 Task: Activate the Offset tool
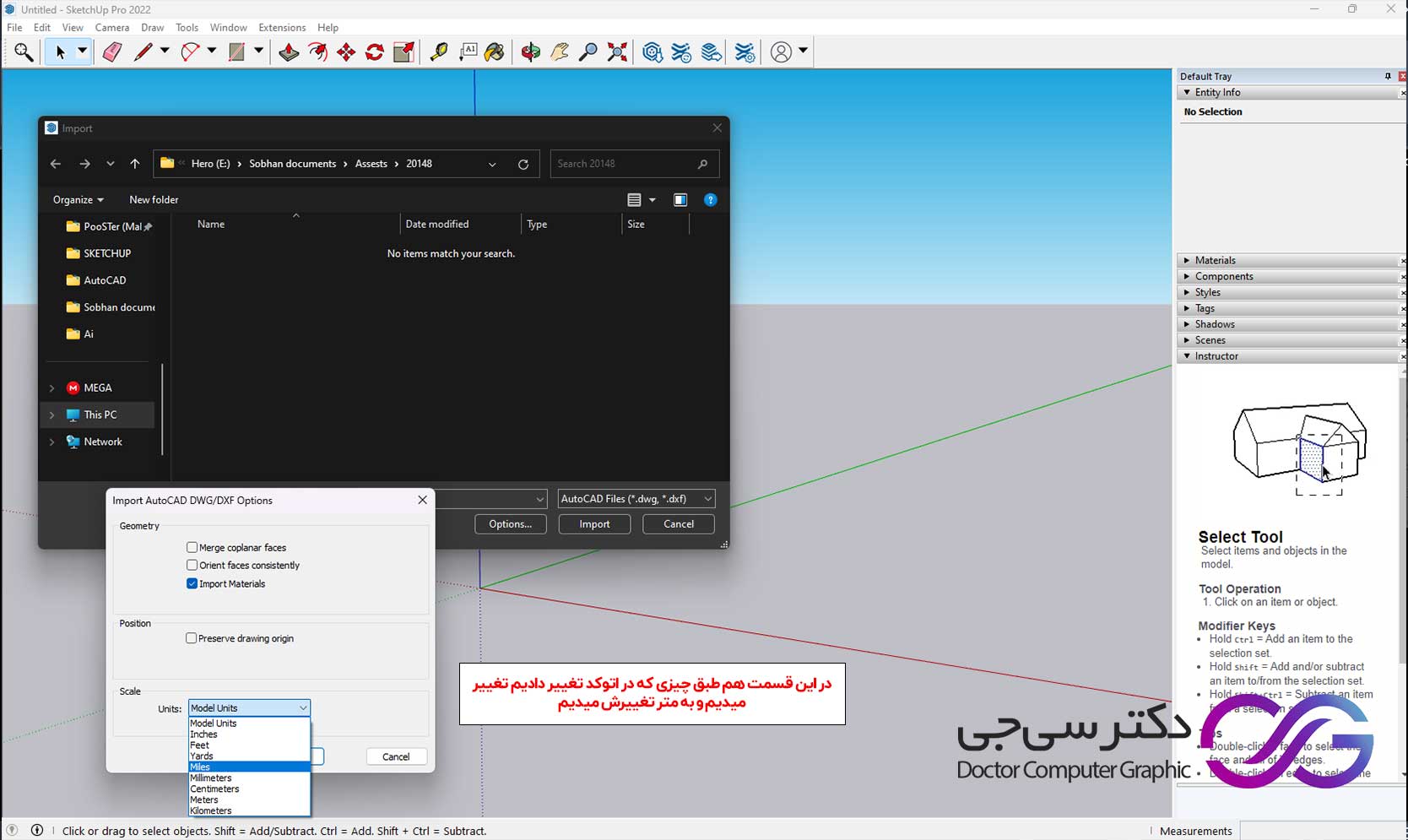click(x=317, y=52)
